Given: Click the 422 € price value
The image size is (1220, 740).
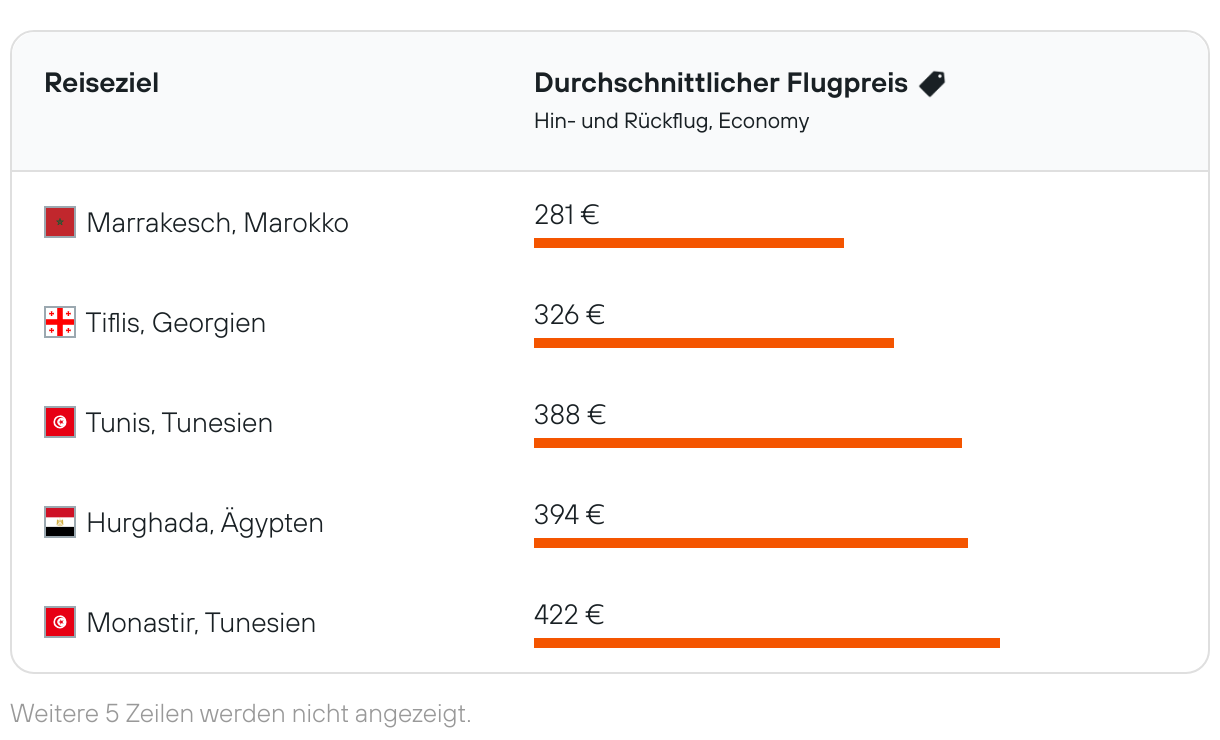Looking at the screenshot, I should pos(569,614).
